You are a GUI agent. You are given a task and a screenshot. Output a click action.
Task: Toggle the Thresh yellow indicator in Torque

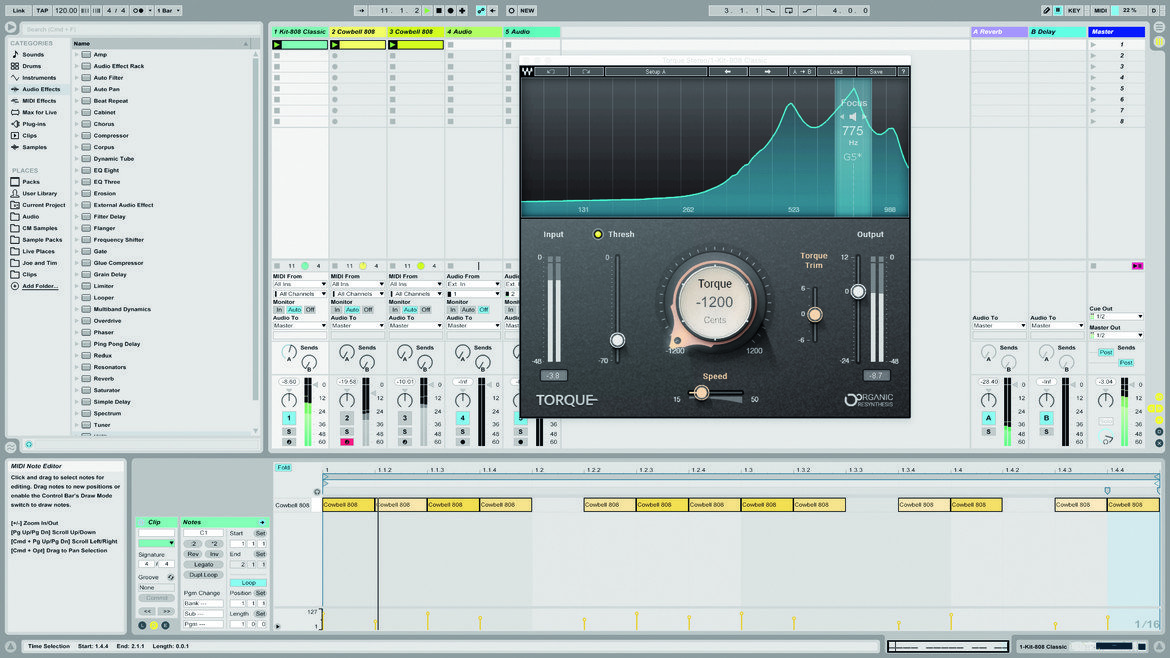pyautogui.click(x=598, y=234)
